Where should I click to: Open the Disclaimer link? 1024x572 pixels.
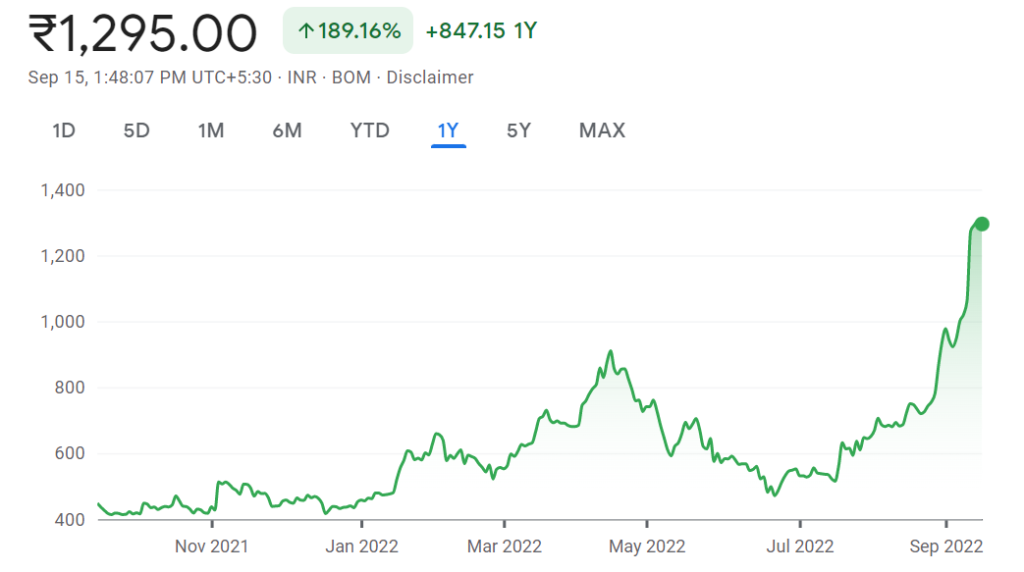(x=430, y=77)
